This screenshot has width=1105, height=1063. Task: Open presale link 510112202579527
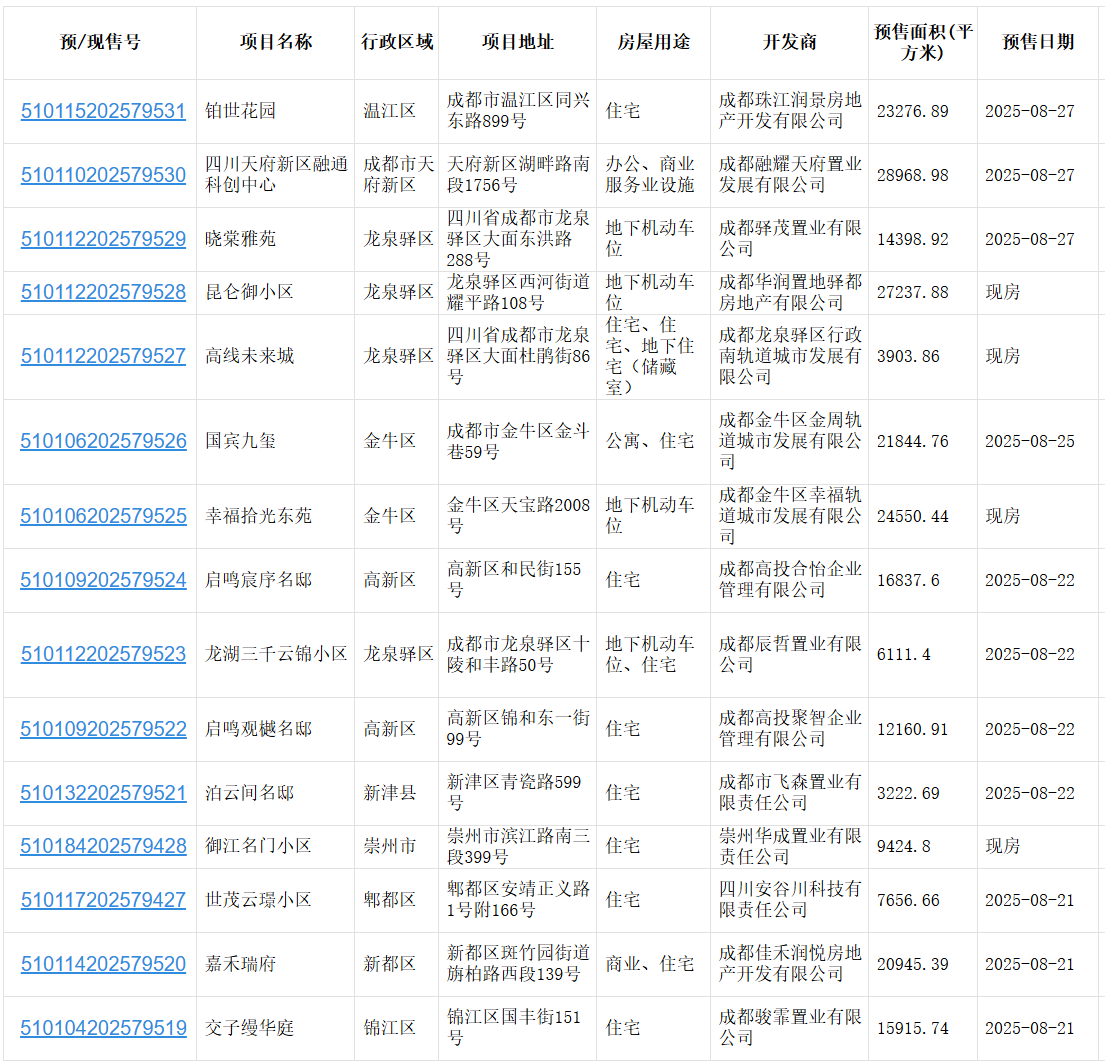click(103, 356)
